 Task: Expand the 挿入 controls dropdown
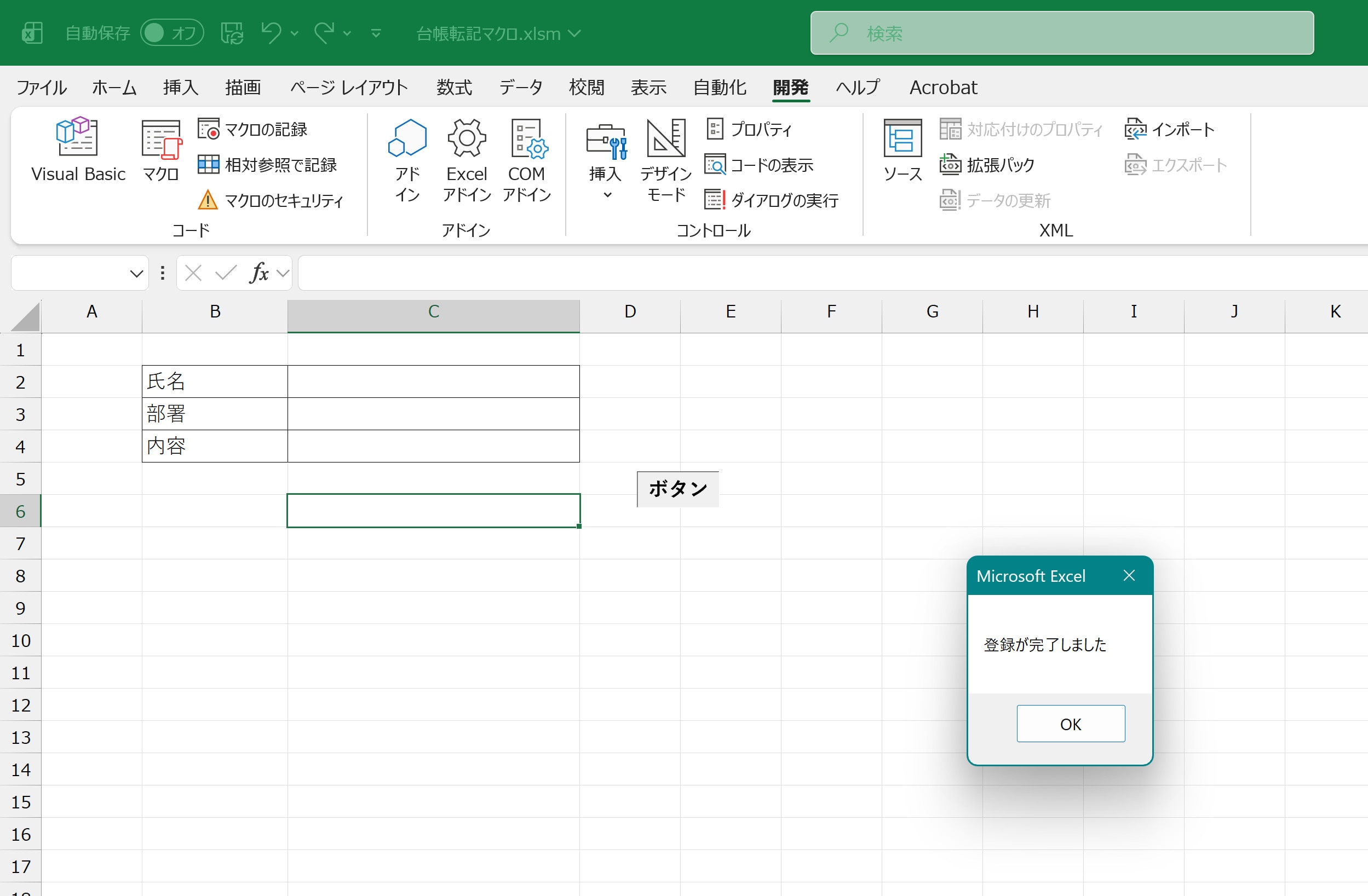606,194
